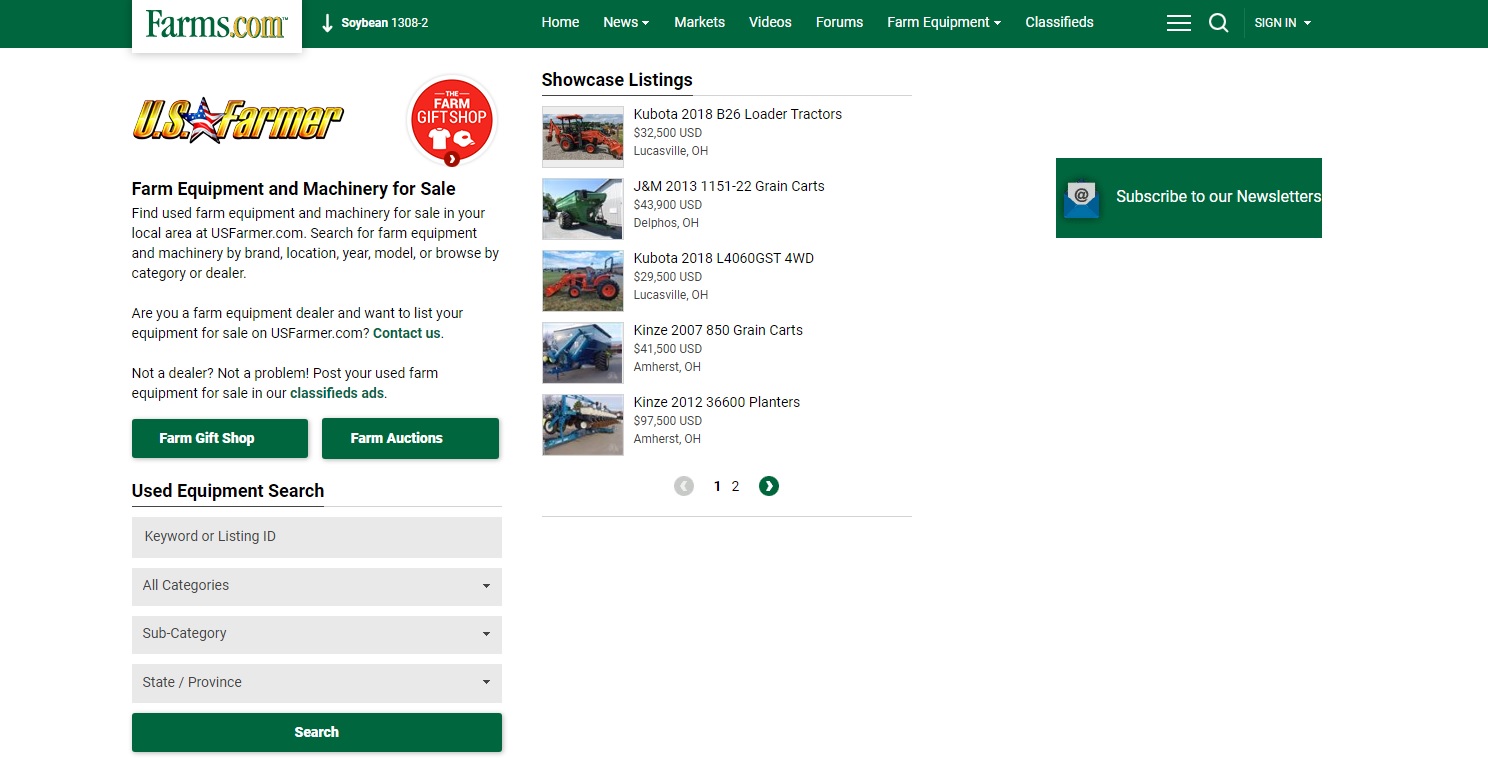The width and height of the screenshot is (1488, 758).
Task: Open J&M 2013 1151-22 Grain Carts listing title
Action: pos(729,186)
